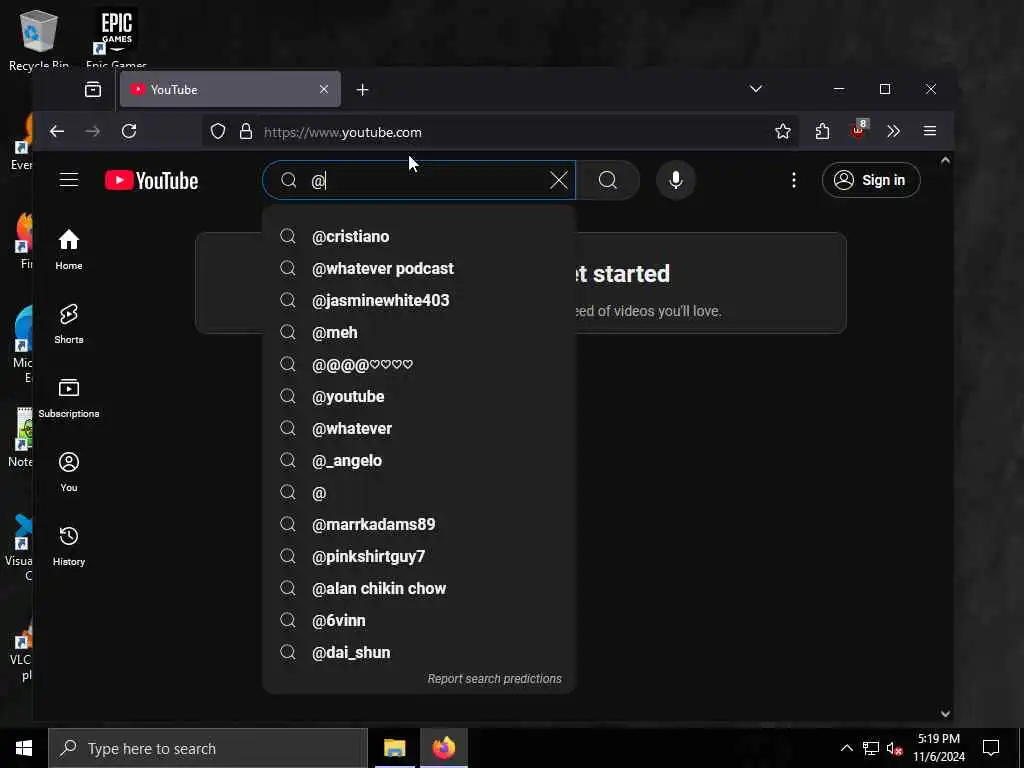Click Report search predictions link
The width and height of the screenshot is (1024, 768).
point(494,679)
